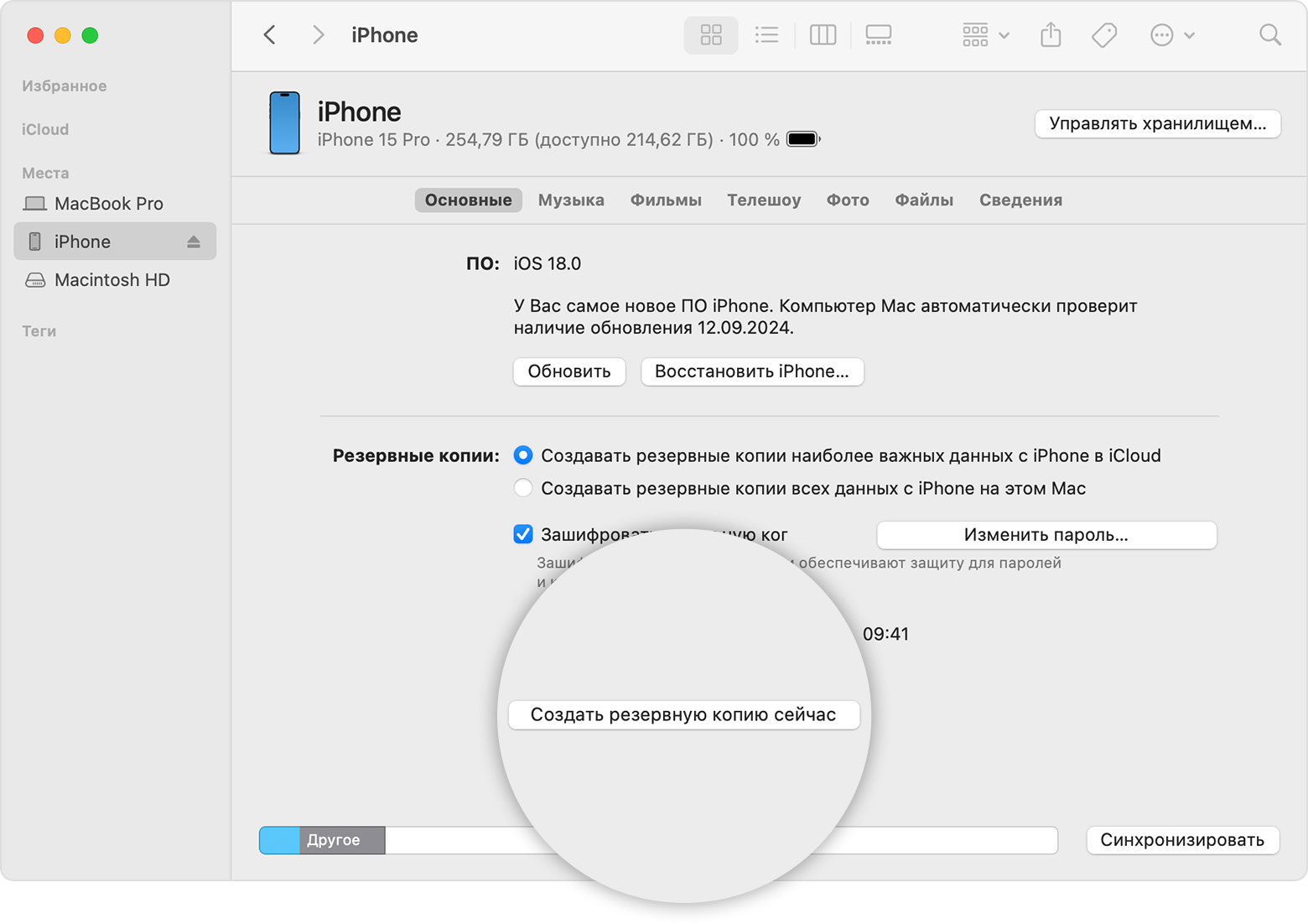Switch to list view
1308x924 pixels.
tap(766, 35)
